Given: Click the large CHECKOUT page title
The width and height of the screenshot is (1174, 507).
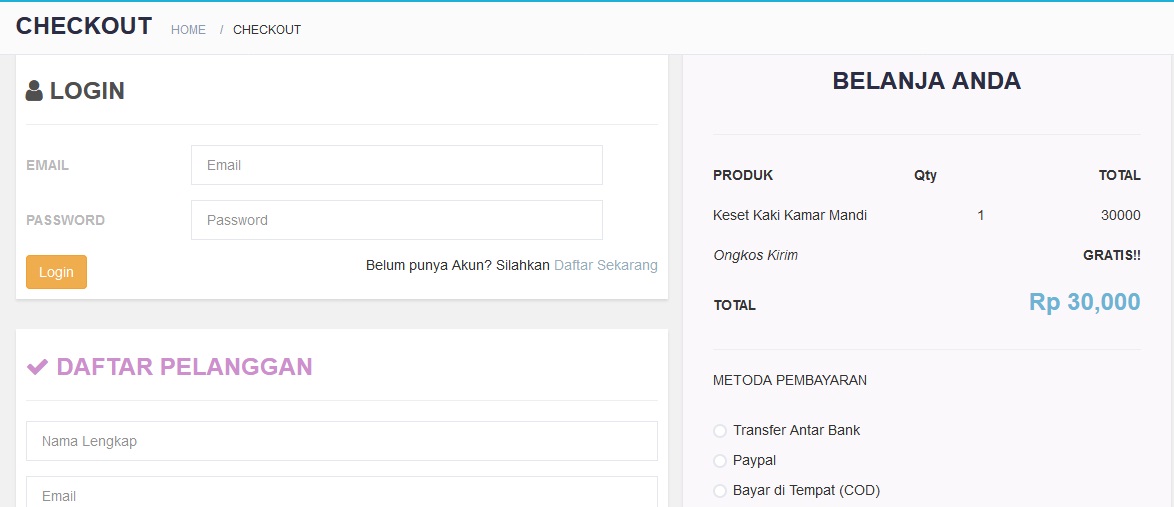Looking at the screenshot, I should click(84, 26).
